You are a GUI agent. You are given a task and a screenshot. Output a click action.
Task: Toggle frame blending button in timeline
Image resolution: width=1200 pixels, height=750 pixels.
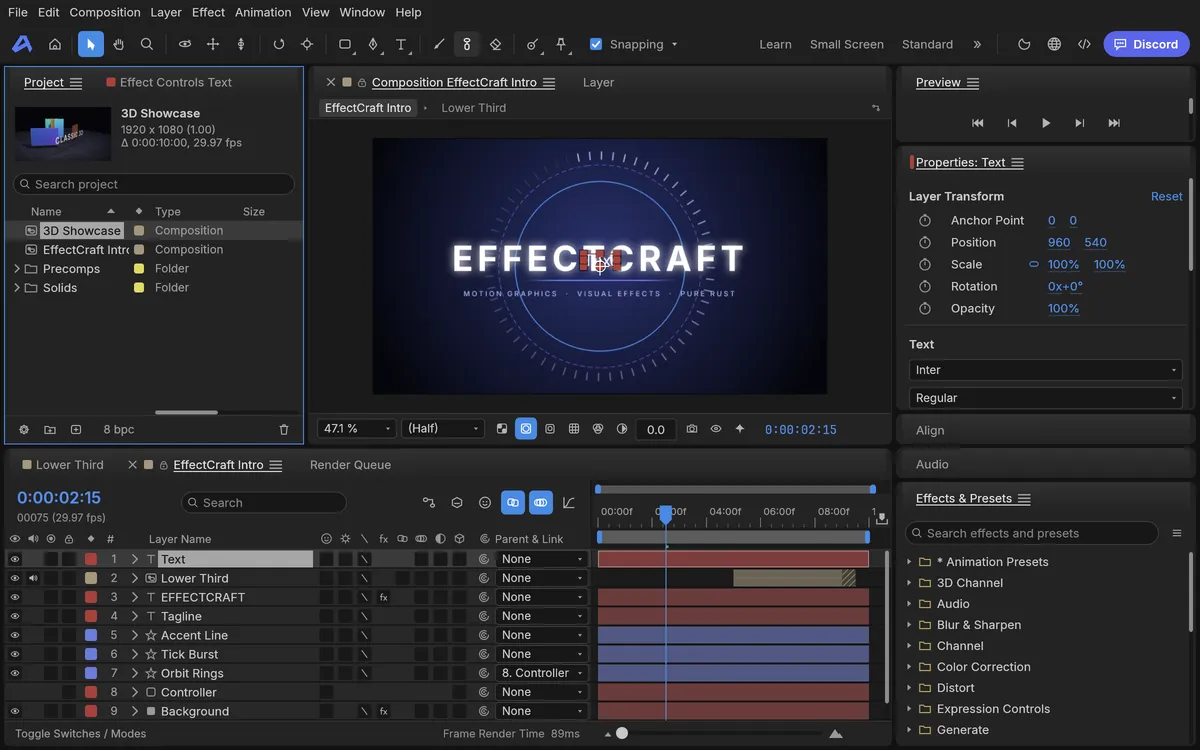coord(513,503)
